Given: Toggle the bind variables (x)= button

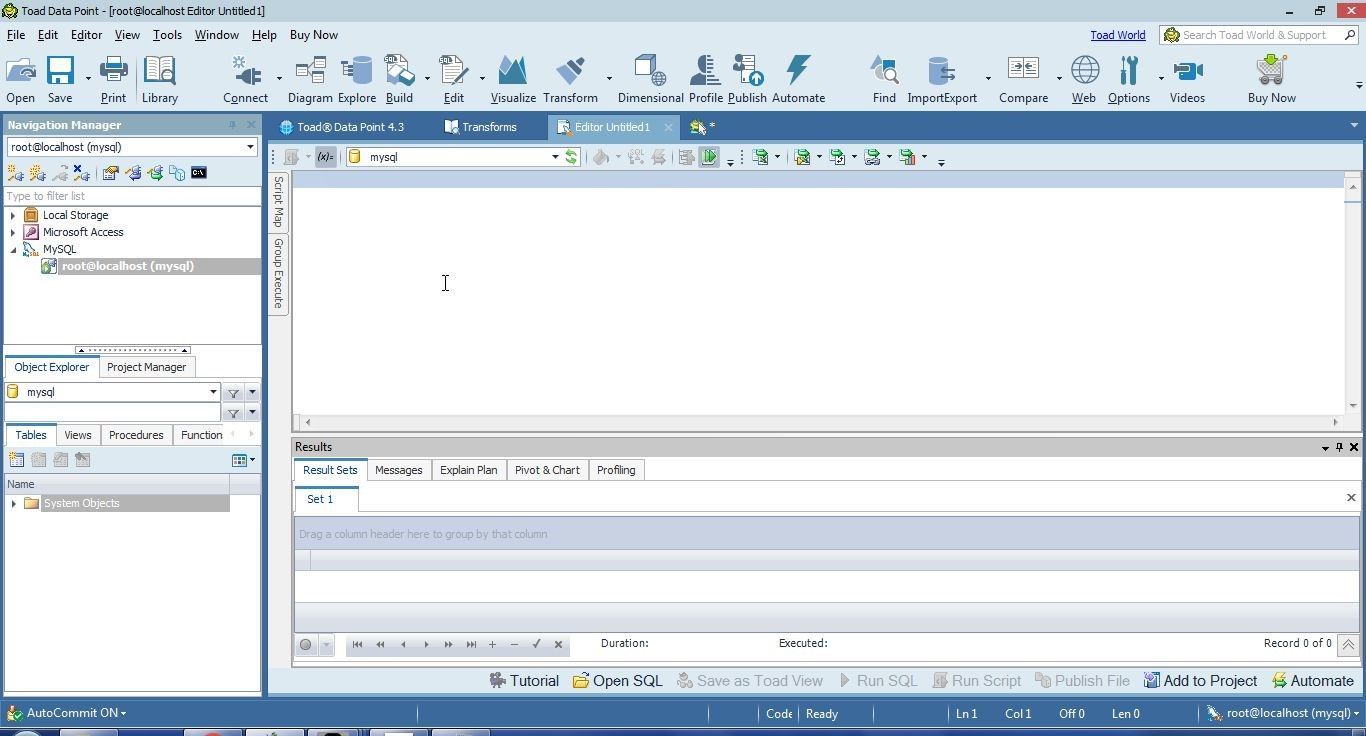Looking at the screenshot, I should (325, 157).
